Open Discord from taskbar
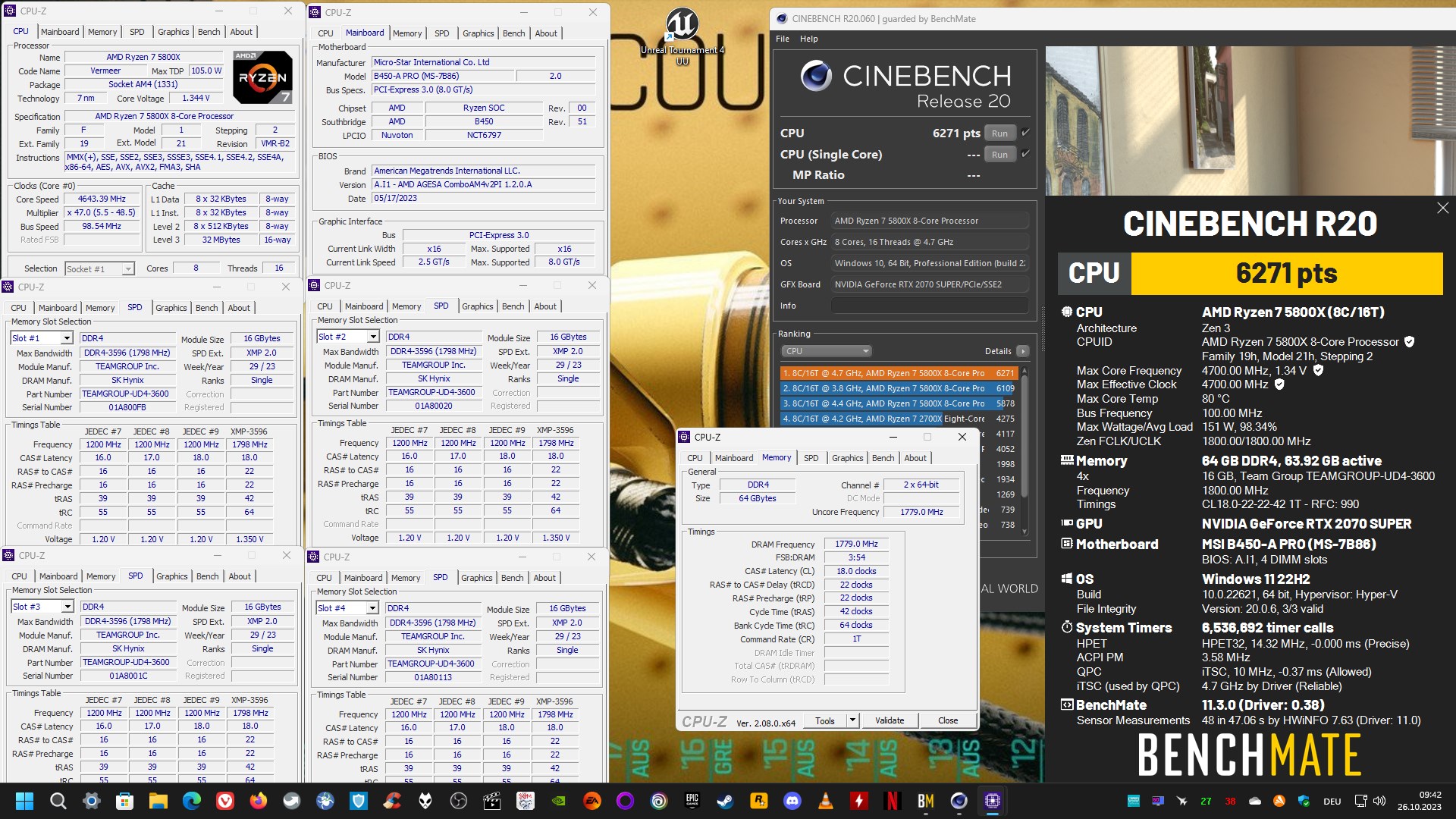This screenshot has height=819, width=1456. (x=792, y=801)
